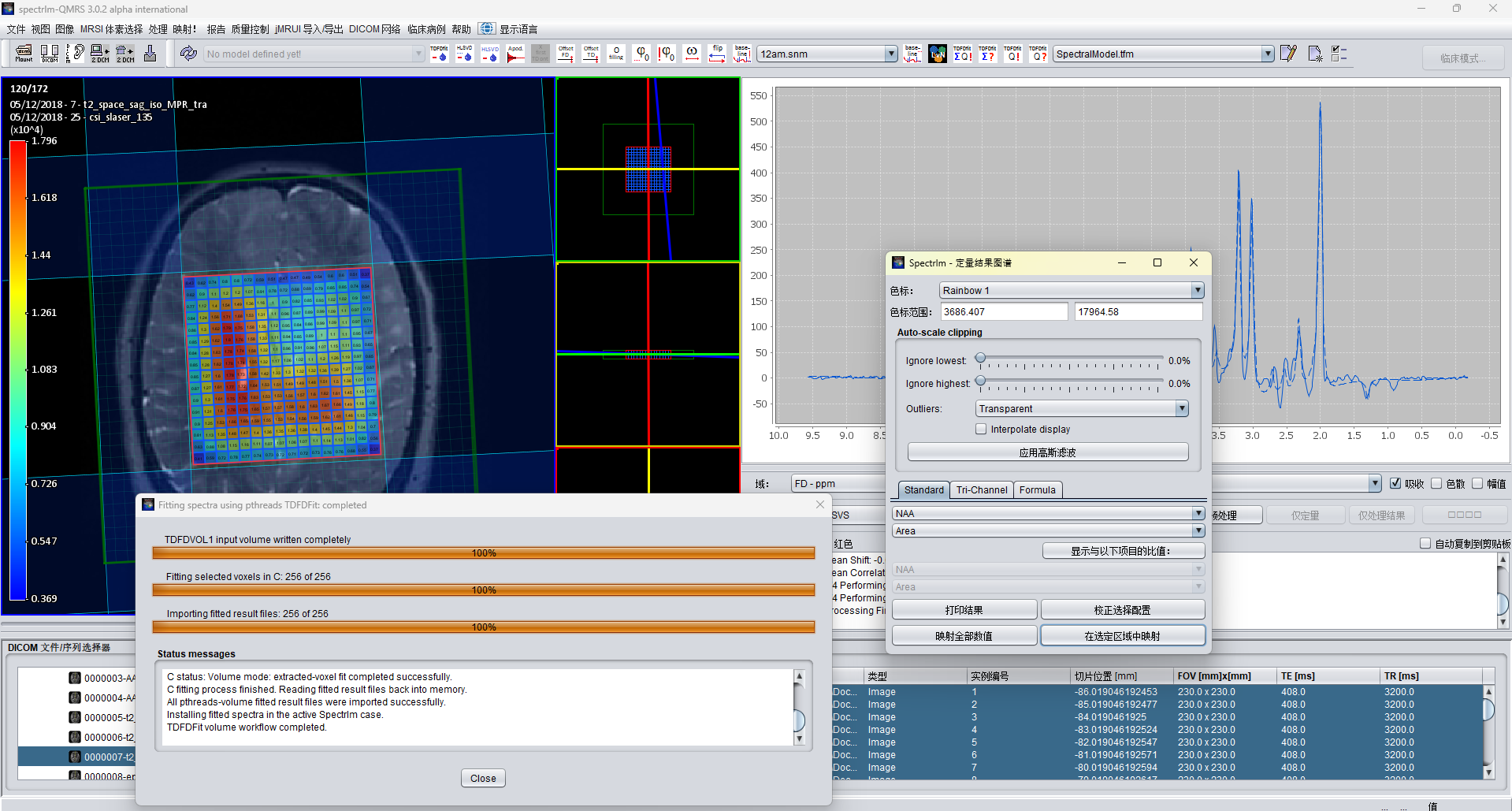Click the Ignore highest slider handle
The image size is (1512, 811).
click(980, 381)
